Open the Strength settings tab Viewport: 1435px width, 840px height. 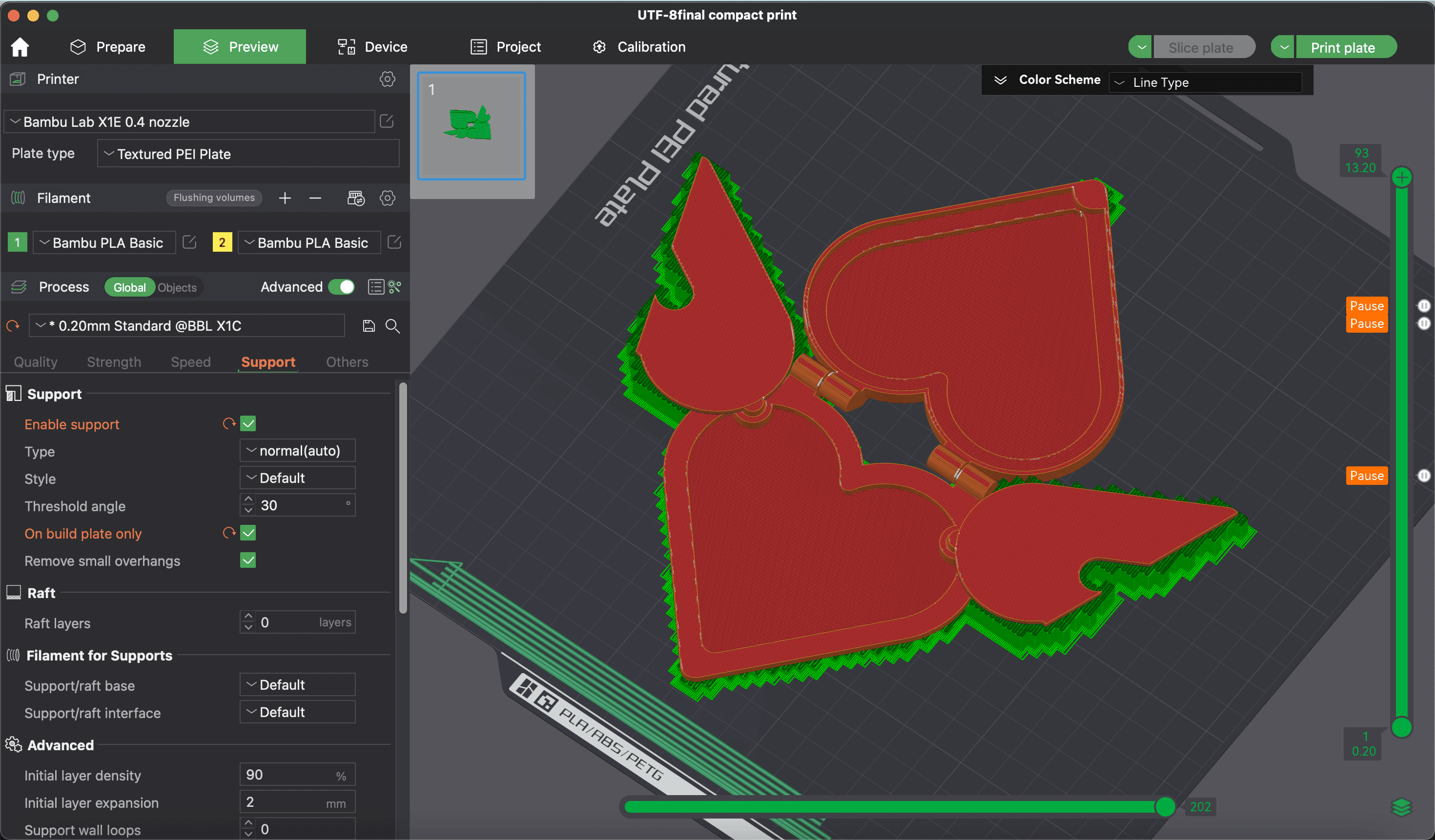coord(113,362)
